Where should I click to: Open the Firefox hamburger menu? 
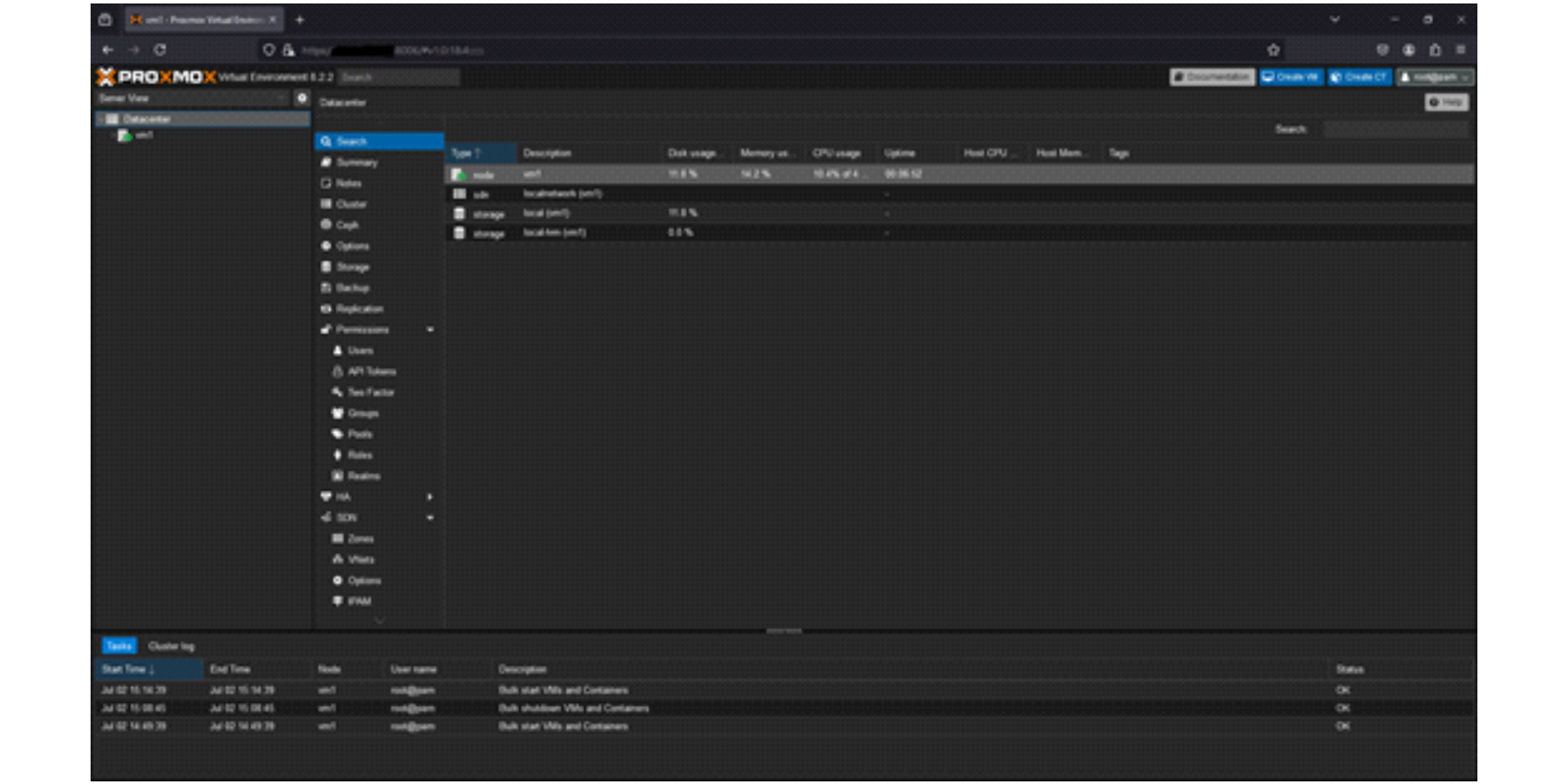click(1461, 51)
